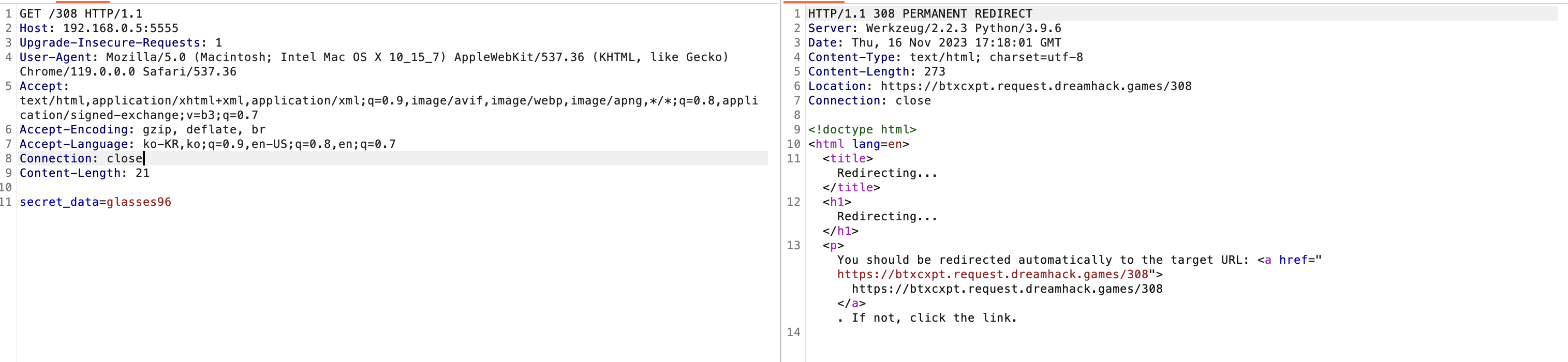Viewport: 1568px width, 362px height.
Task: Click the red href URL in anchor tag
Action: tap(993, 275)
